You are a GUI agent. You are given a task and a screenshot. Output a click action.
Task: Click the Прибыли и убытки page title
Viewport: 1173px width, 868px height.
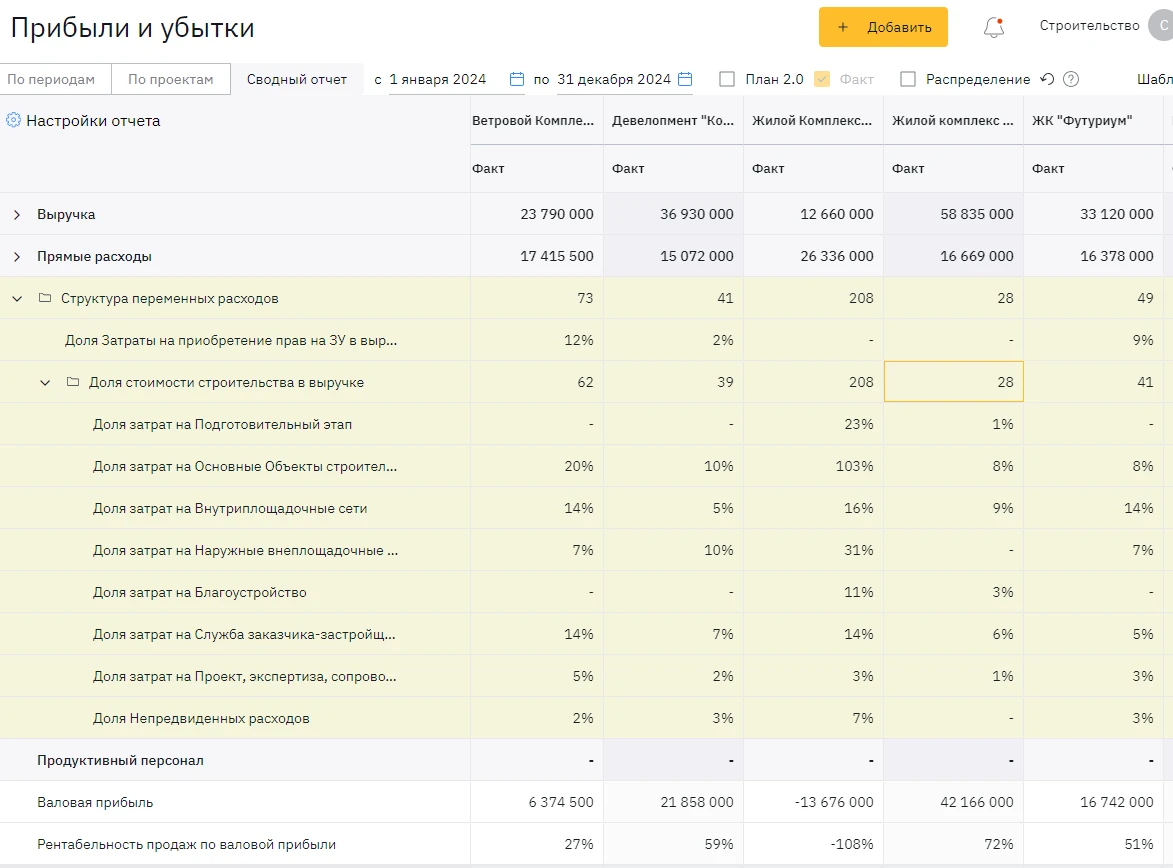click(x=132, y=28)
